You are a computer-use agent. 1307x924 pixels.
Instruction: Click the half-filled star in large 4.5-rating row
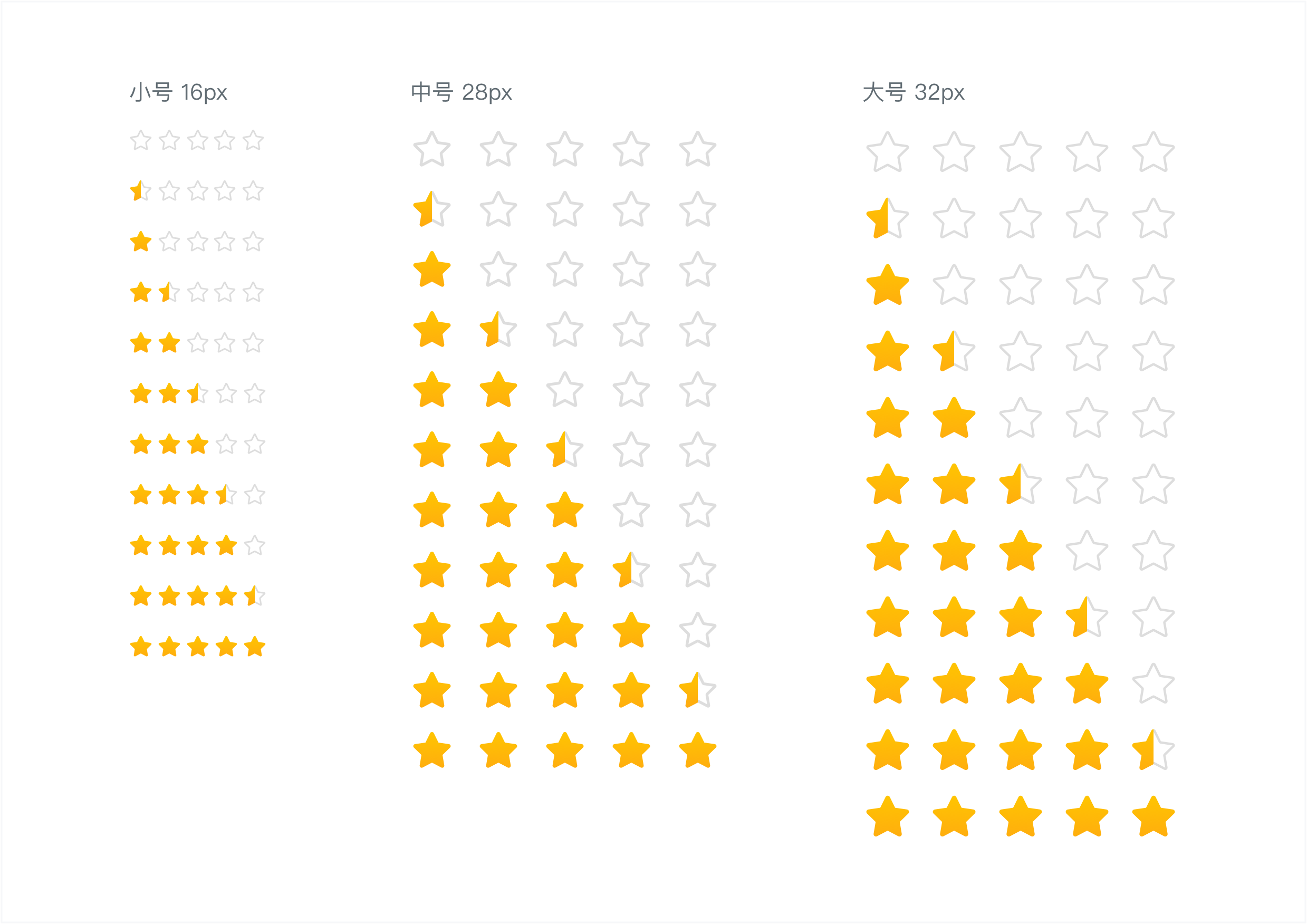tap(1154, 750)
